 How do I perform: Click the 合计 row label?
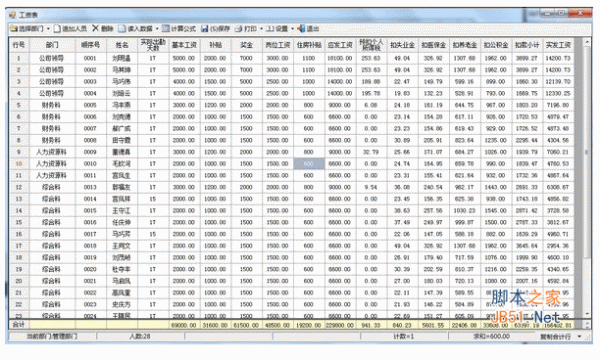click(x=19, y=325)
